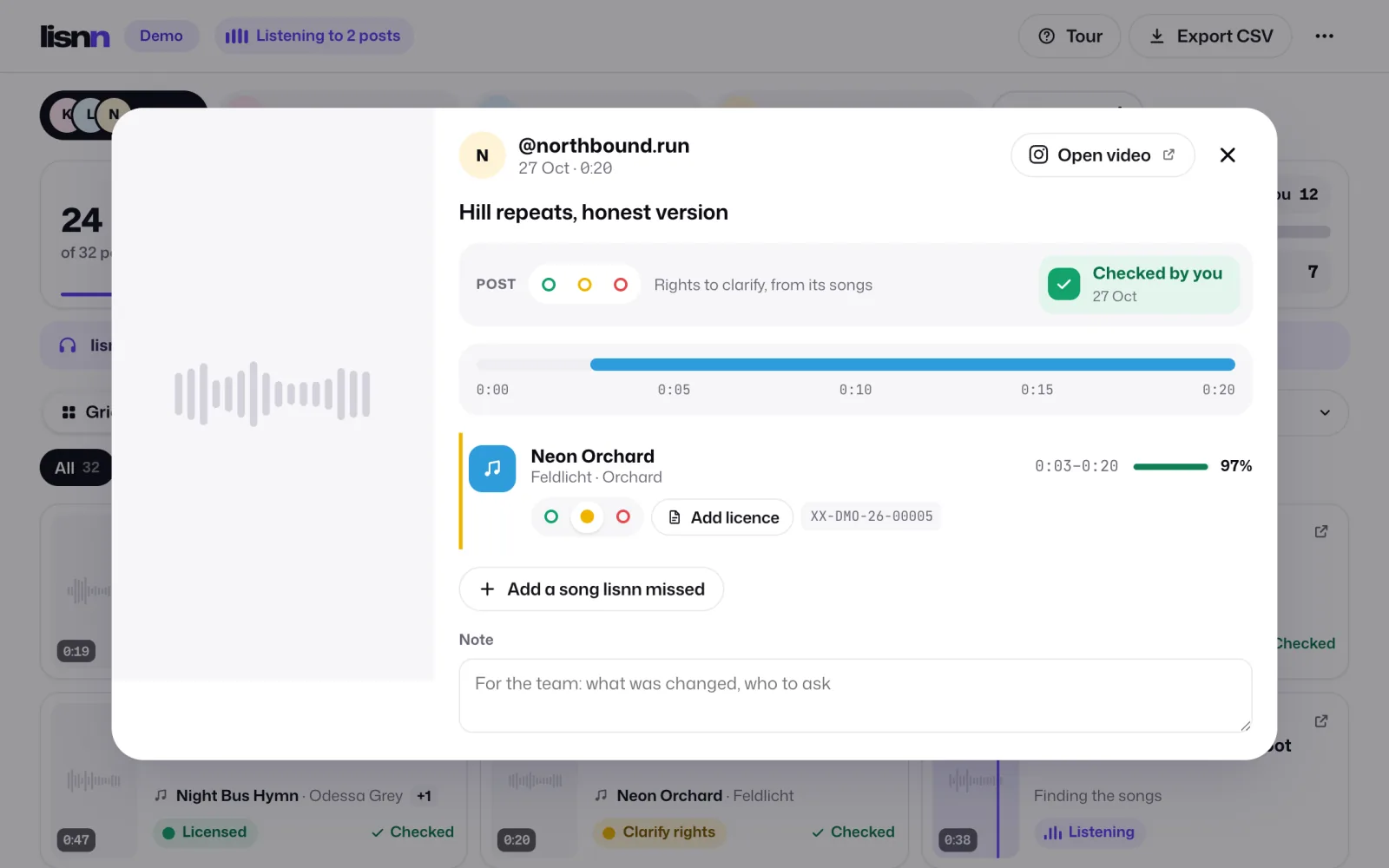This screenshot has width=1389, height=868.
Task: Close the post detail dialog
Action: (x=1228, y=155)
